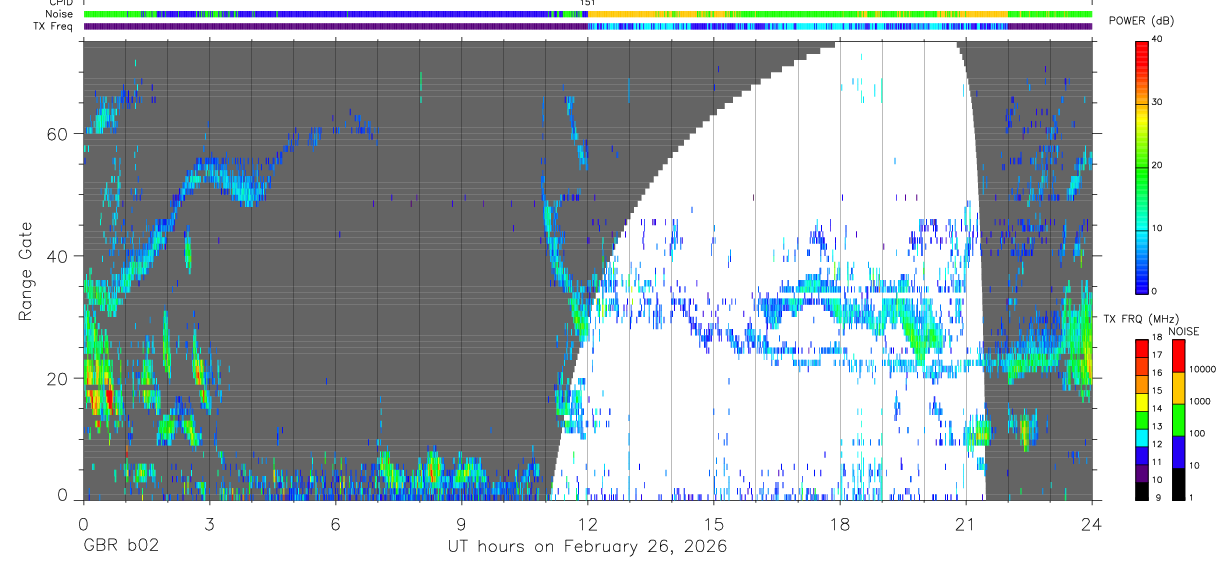Click the yellow segment of the TX FRQ scale
Viewport: 1228px width, 567px height.
(x=1141, y=402)
